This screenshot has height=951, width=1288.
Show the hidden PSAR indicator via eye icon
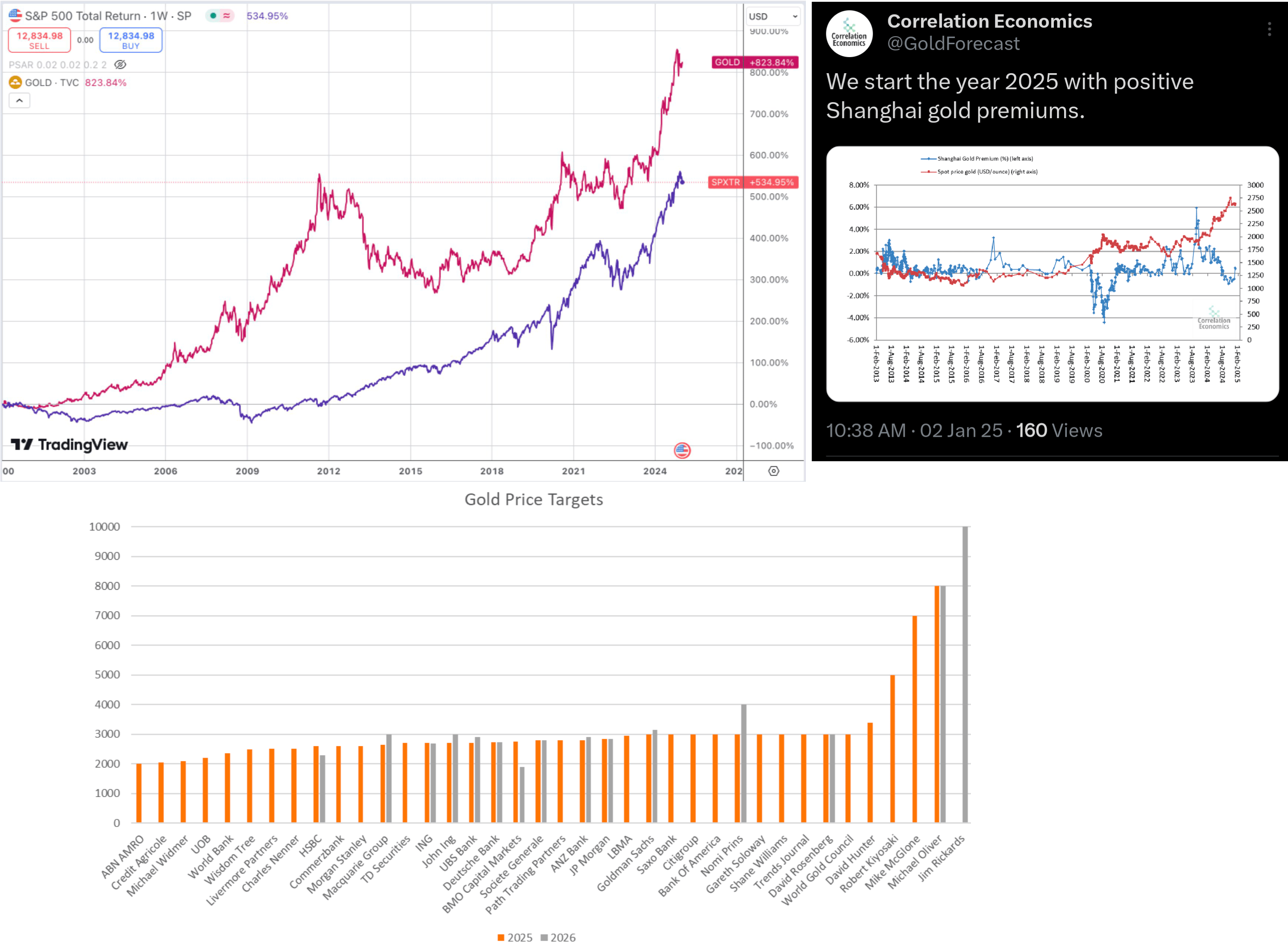click(x=120, y=65)
